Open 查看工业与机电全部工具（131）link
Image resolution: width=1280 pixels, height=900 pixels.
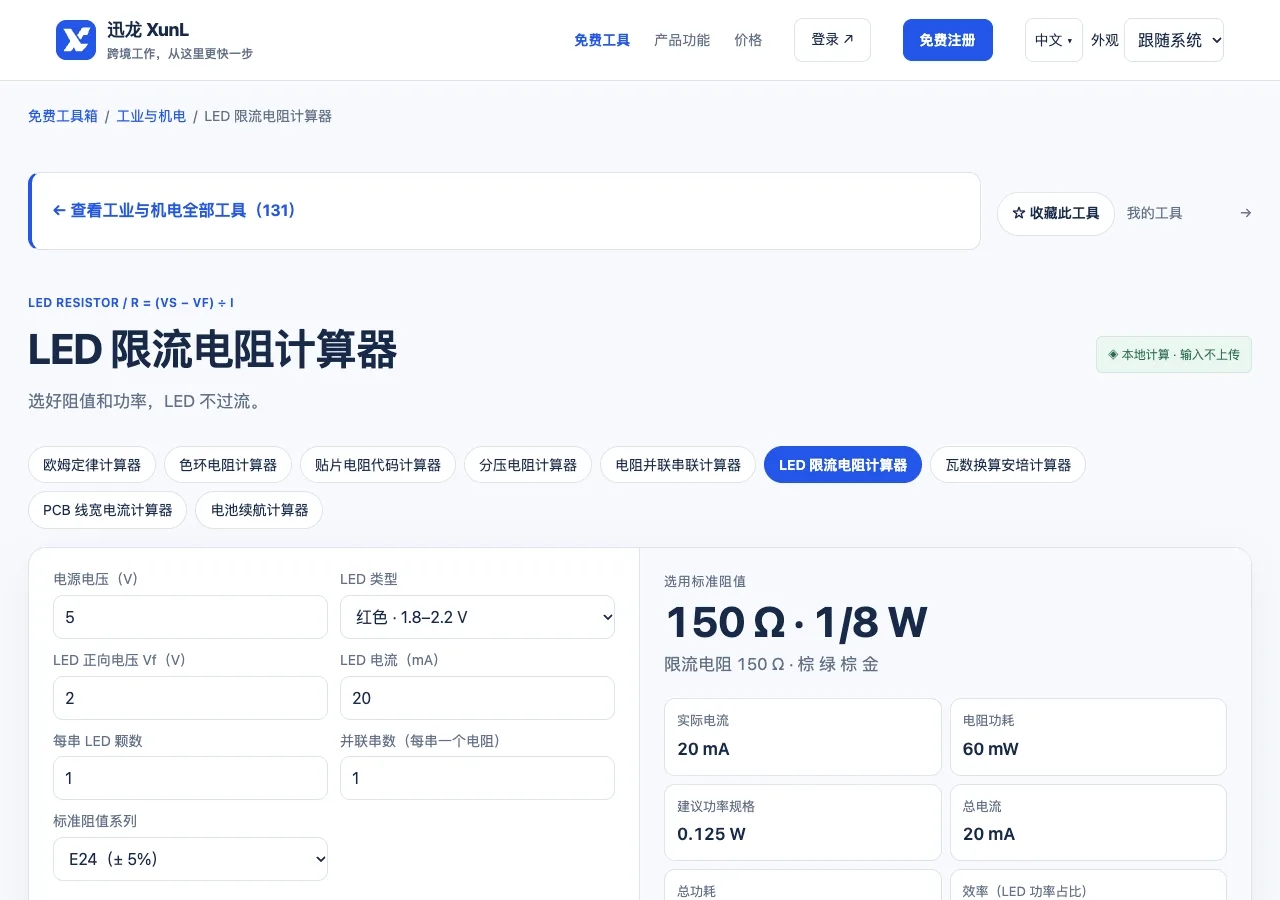point(174,211)
